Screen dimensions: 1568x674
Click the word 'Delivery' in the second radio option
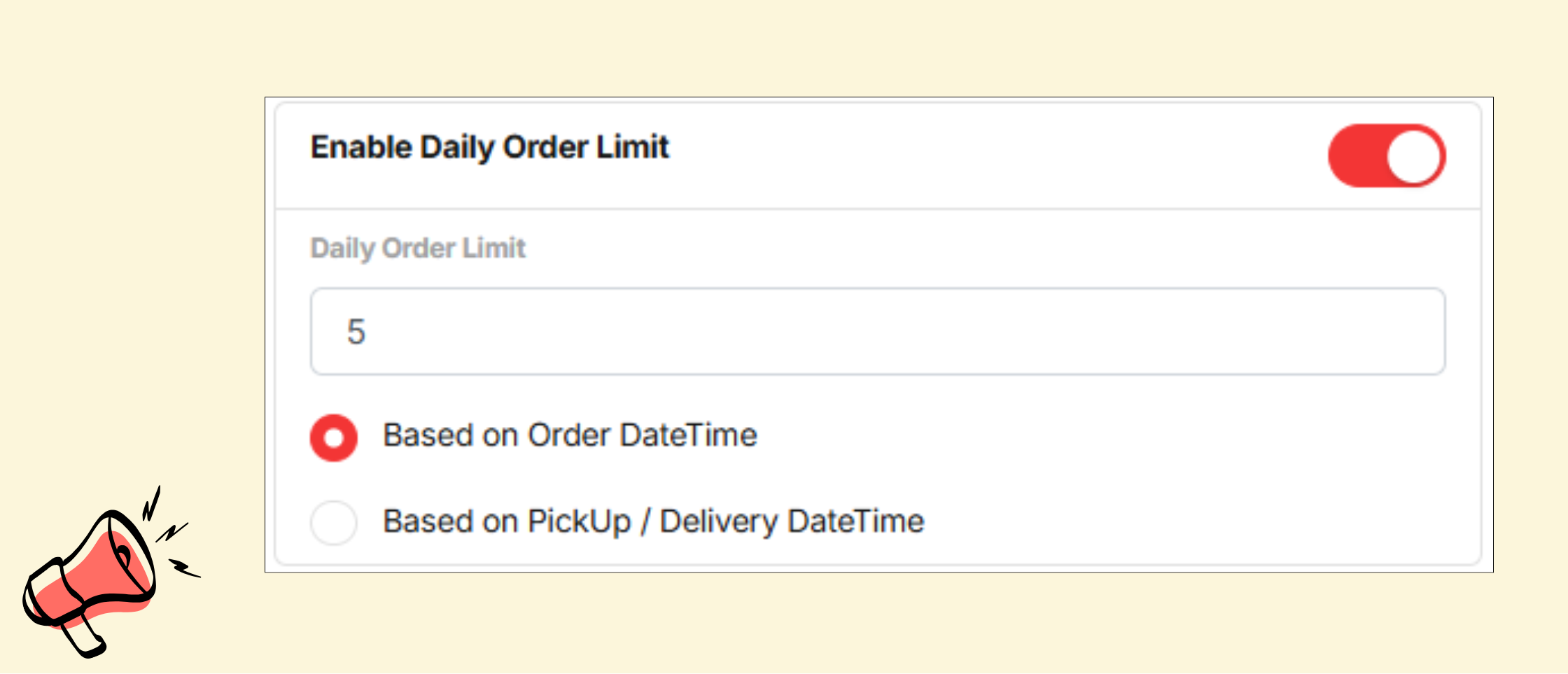[x=718, y=521]
